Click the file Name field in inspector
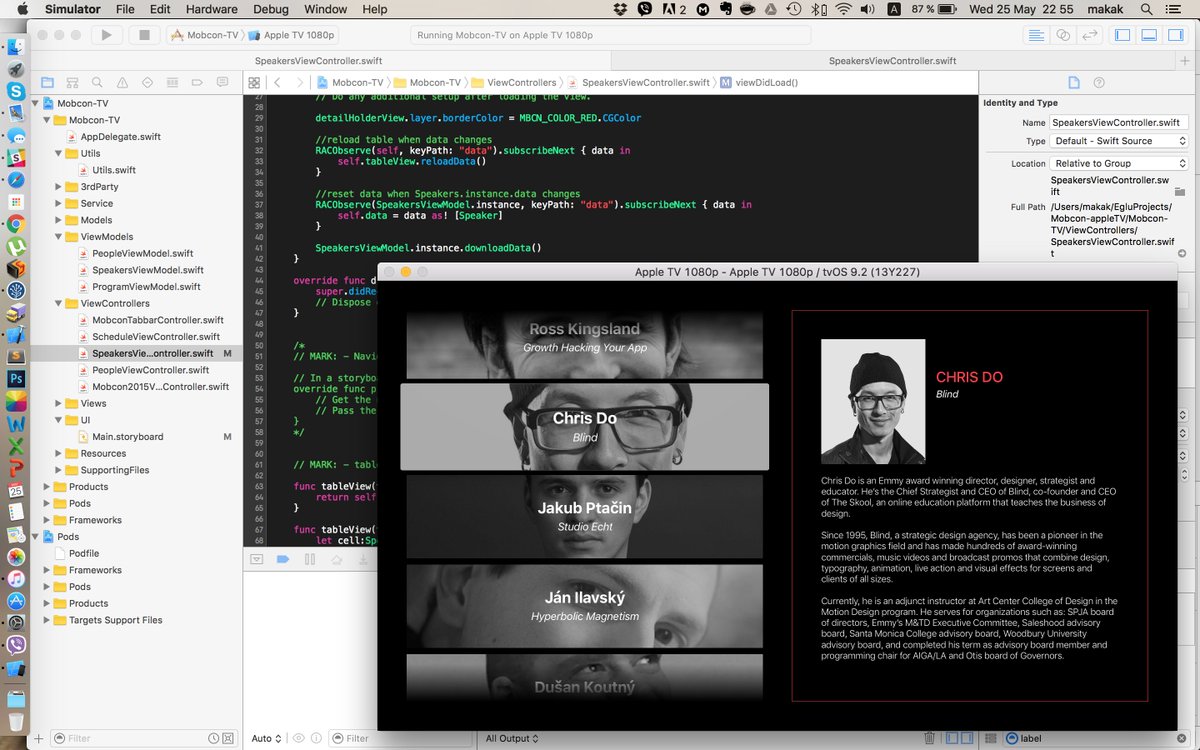 (x=1119, y=122)
